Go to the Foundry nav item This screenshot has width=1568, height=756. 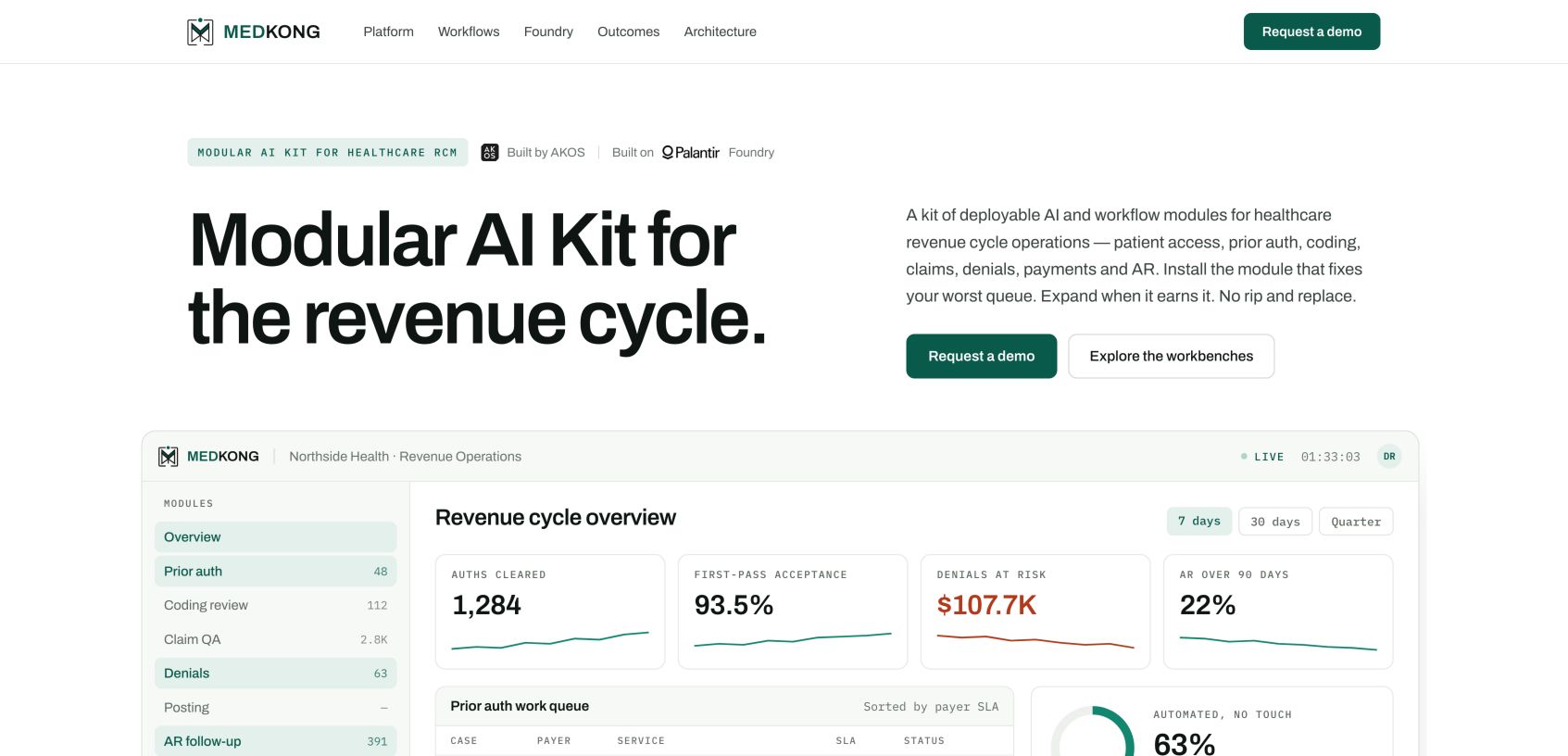(548, 31)
